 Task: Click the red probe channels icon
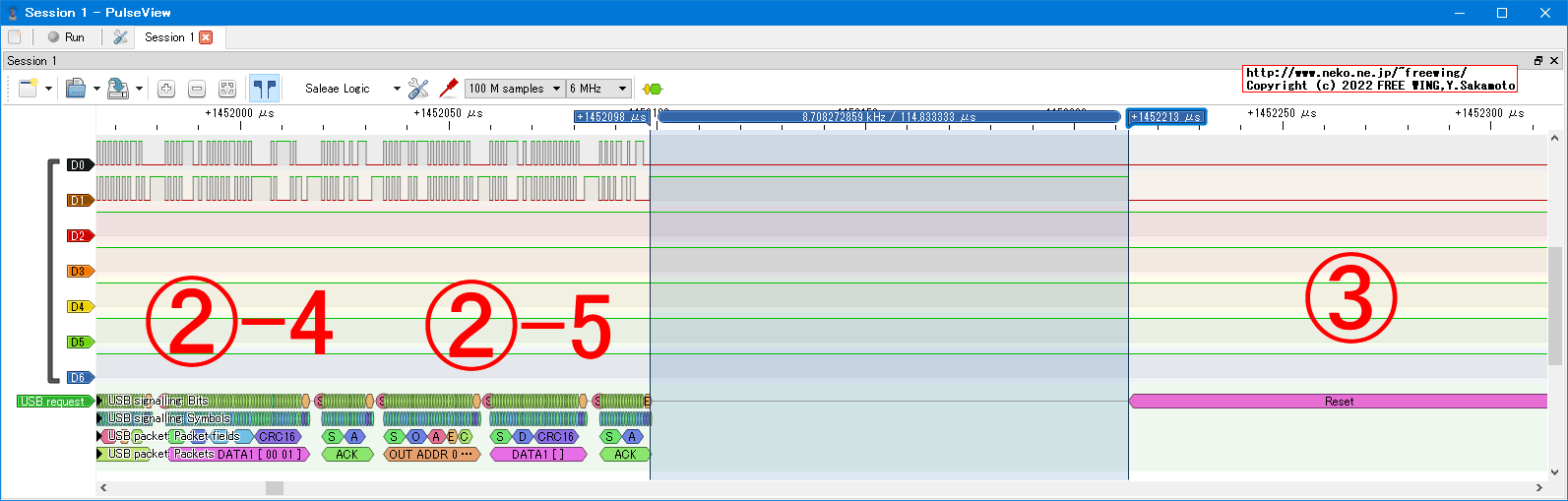click(x=449, y=89)
